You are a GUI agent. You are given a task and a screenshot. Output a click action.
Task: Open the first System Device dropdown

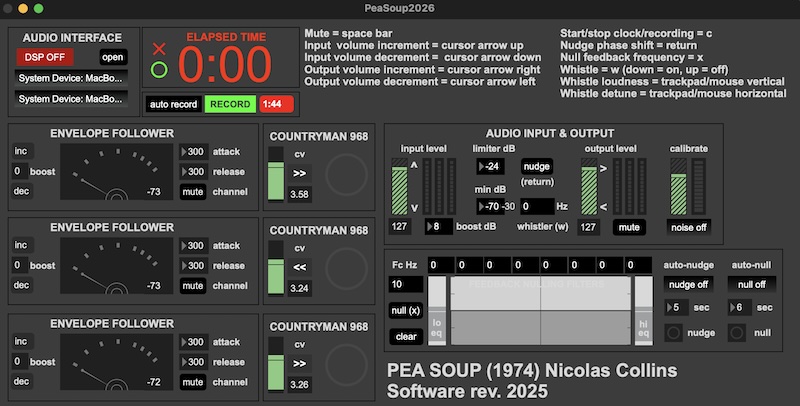coord(71,78)
